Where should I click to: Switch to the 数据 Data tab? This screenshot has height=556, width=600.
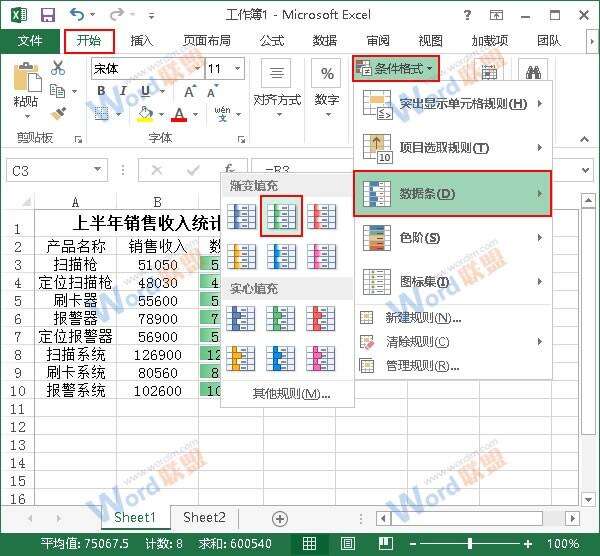(x=325, y=41)
